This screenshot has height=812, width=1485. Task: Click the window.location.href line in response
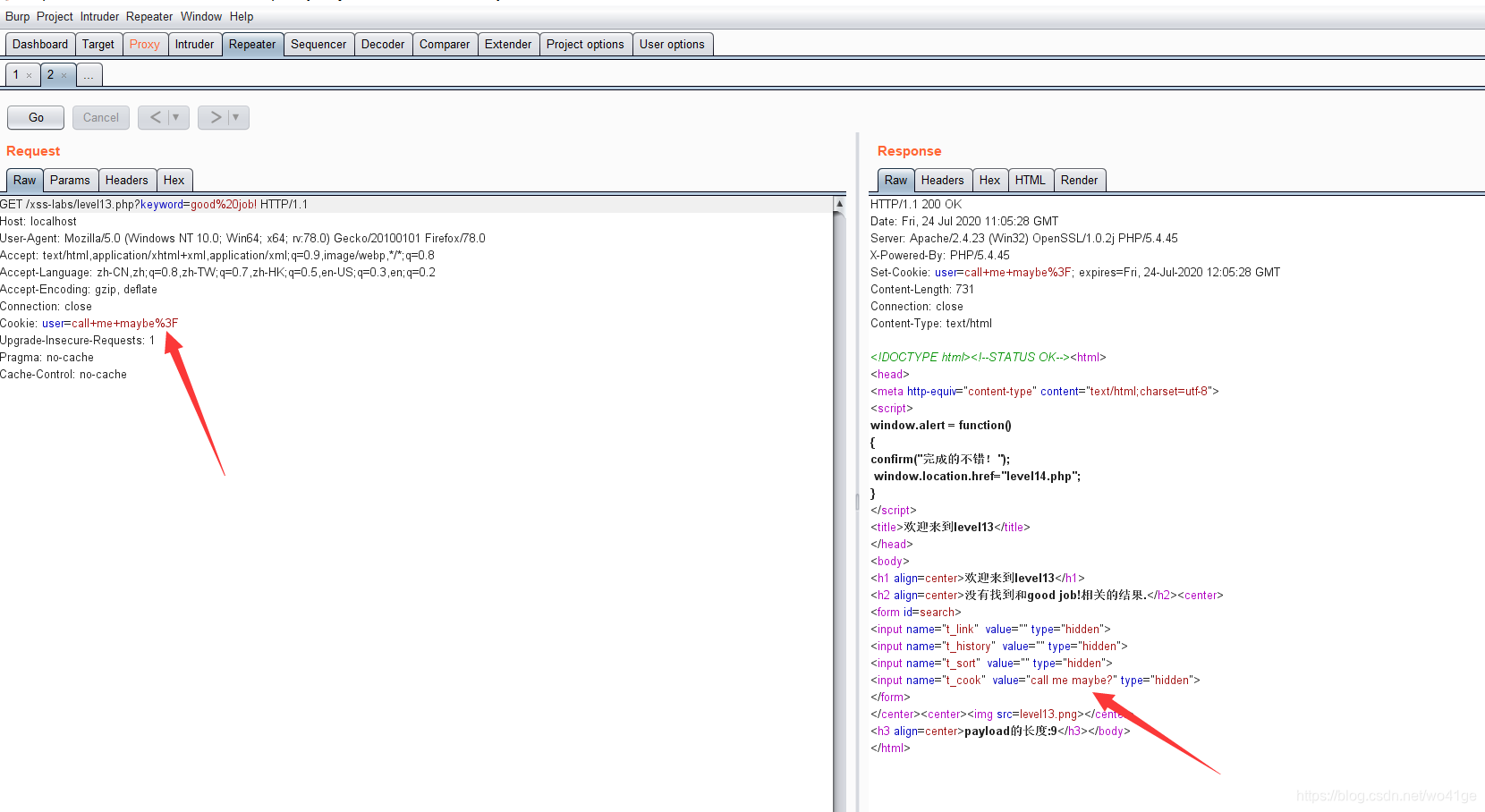977,477
